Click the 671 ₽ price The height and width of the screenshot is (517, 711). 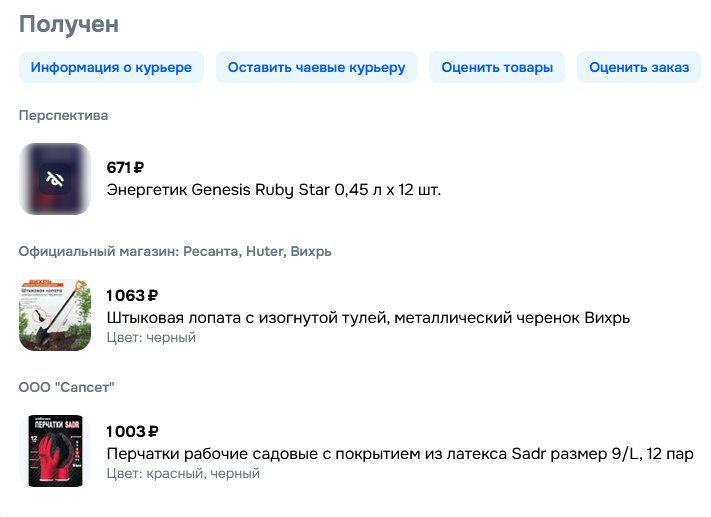tap(125, 168)
